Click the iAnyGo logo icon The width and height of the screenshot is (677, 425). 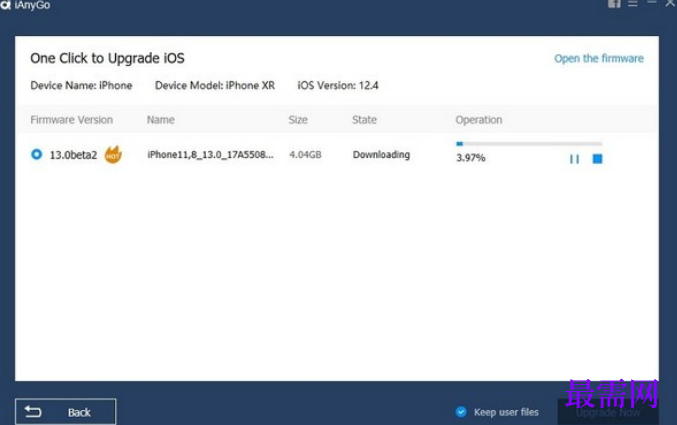tap(6, 5)
